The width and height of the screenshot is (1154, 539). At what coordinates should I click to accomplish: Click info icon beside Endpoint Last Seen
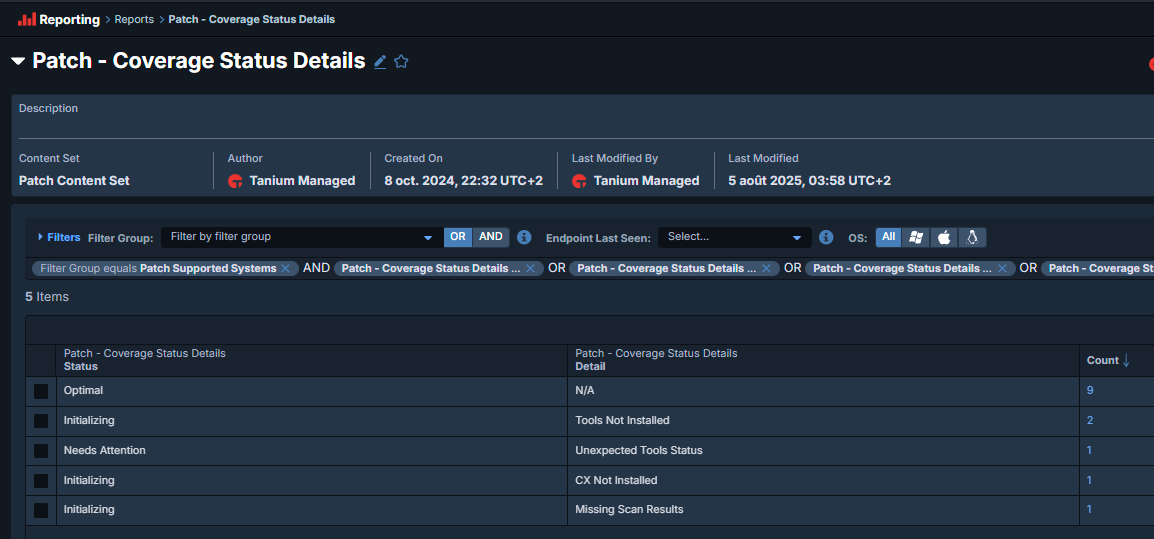click(826, 238)
